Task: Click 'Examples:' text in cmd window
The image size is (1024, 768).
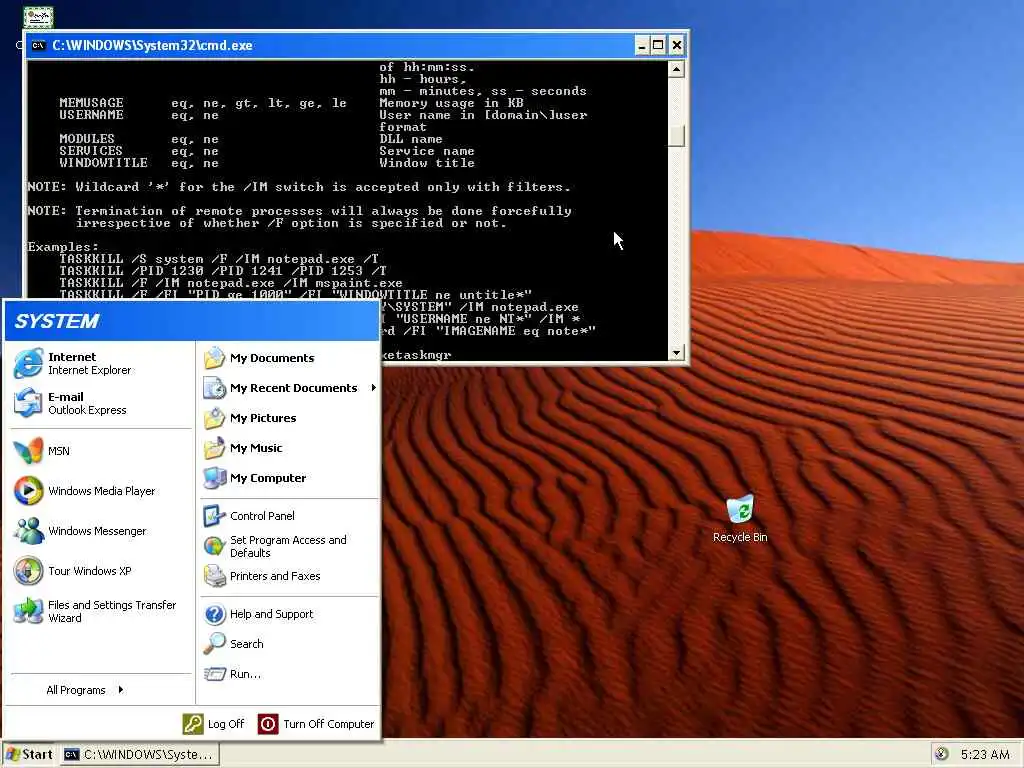Action: (63, 247)
